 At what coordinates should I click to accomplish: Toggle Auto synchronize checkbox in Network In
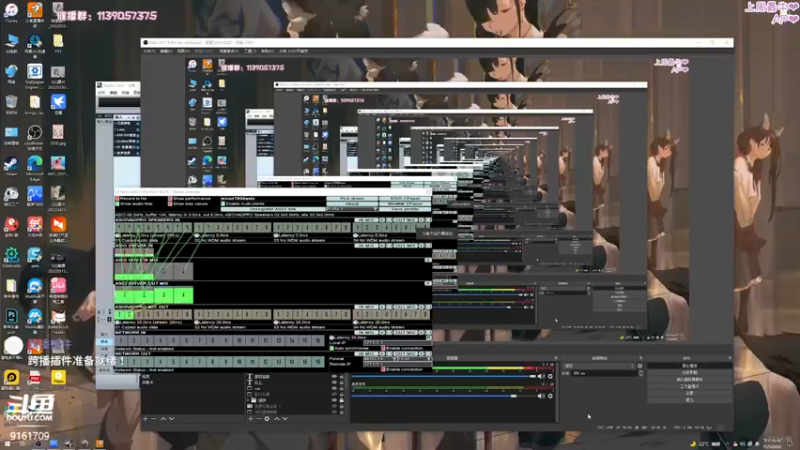pos(332,348)
